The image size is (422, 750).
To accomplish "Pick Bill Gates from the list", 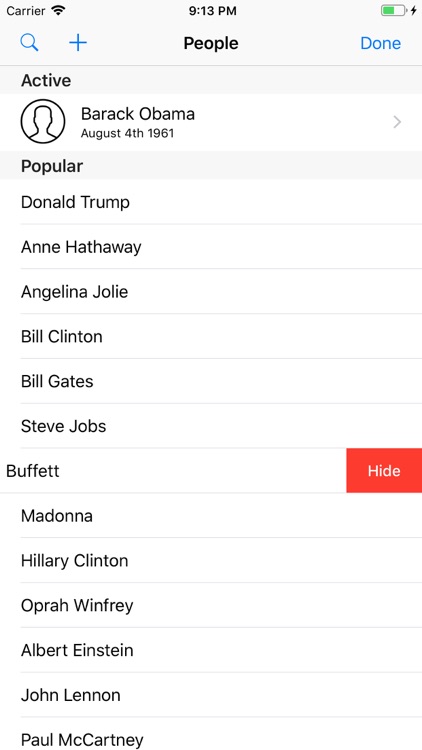I will pyautogui.click(x=211, y=381).
